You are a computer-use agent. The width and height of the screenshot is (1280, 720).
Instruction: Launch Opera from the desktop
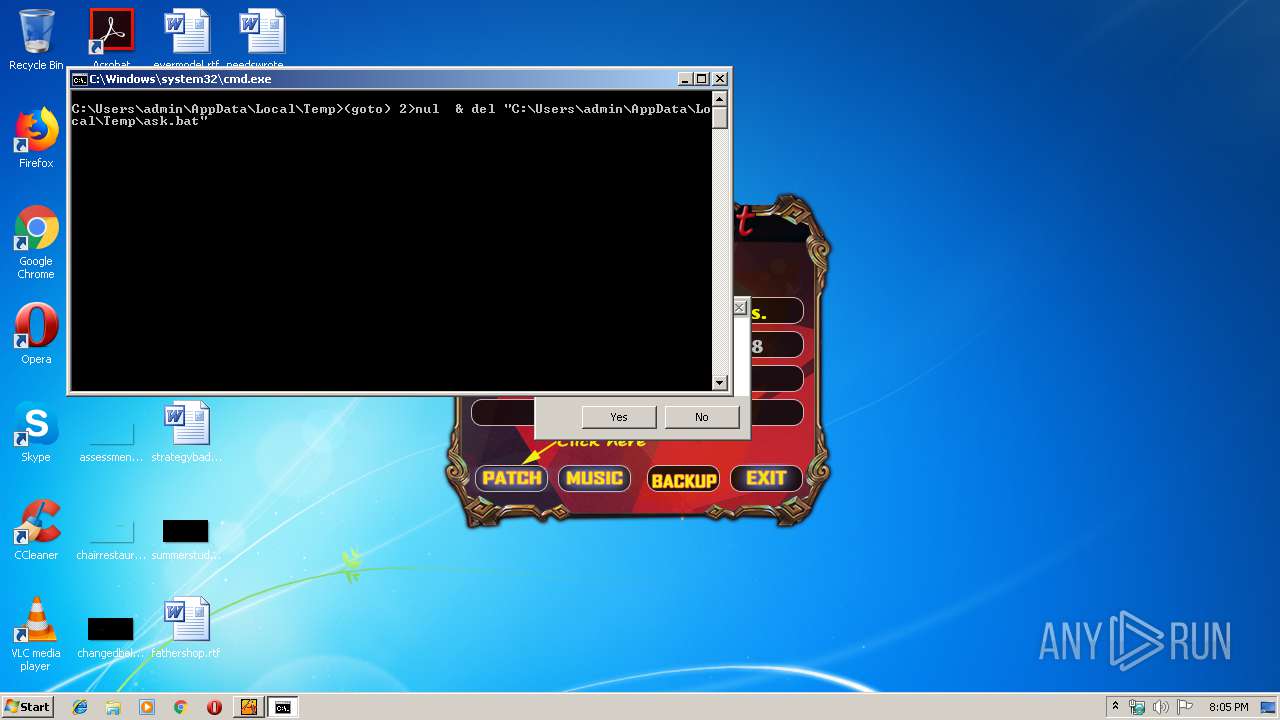tap(36, 334)
